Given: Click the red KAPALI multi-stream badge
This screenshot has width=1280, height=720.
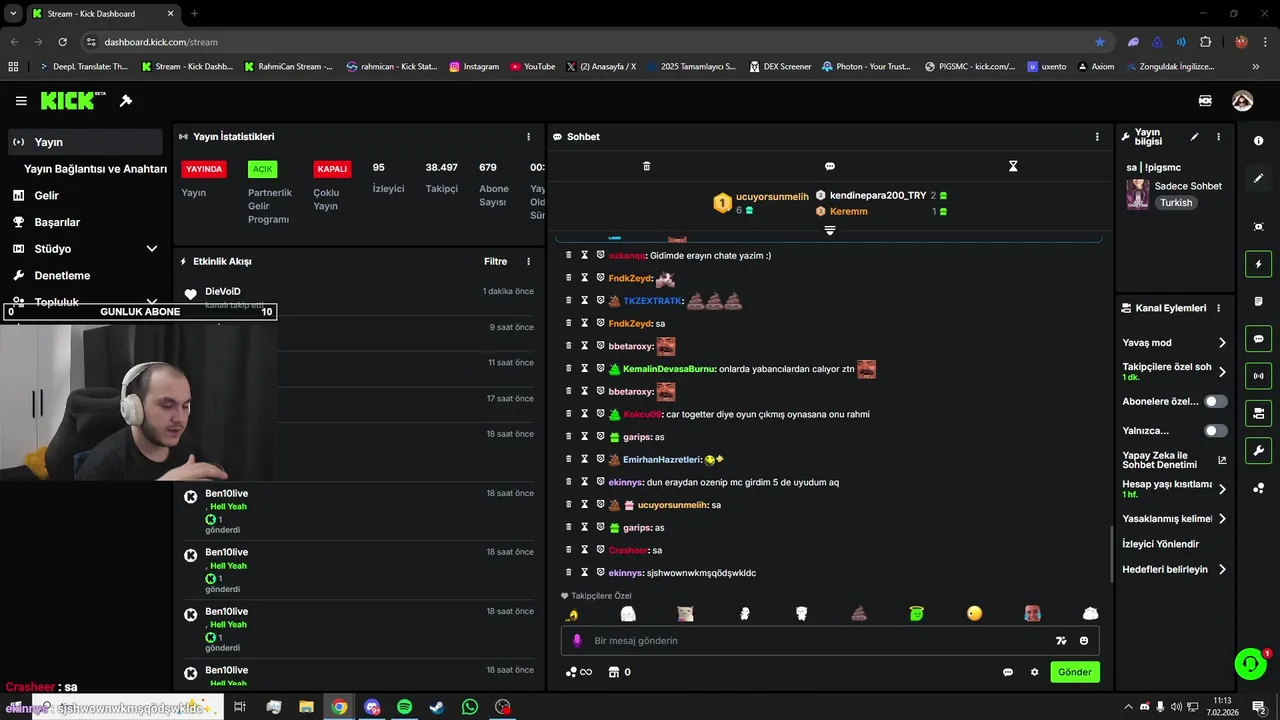Looking at the screenshot, I should (332, 169).
